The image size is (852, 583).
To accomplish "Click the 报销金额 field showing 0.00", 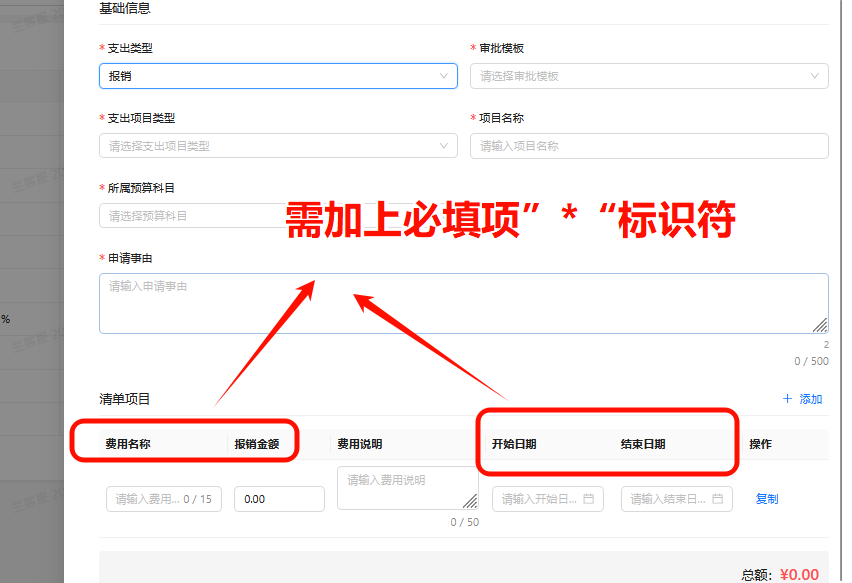I will [x=279, y=499].
